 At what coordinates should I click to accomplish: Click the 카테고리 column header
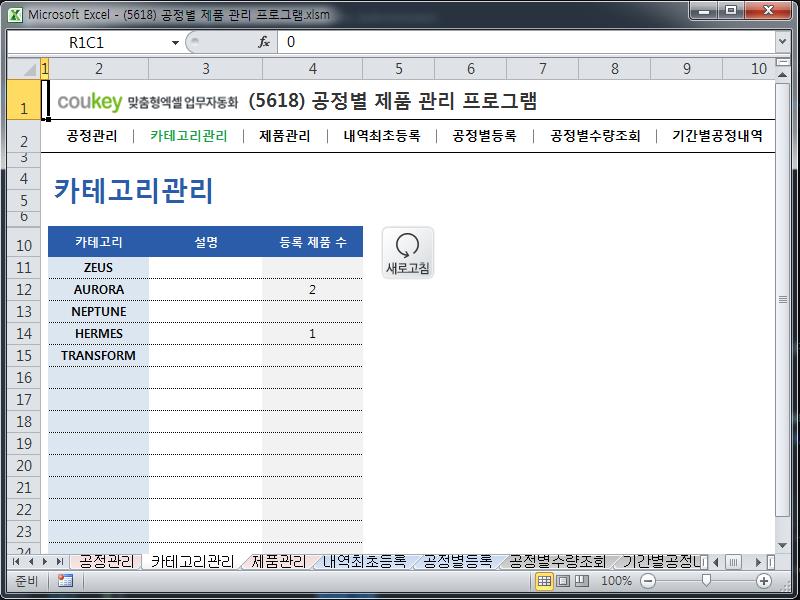[x=98, y=242]
